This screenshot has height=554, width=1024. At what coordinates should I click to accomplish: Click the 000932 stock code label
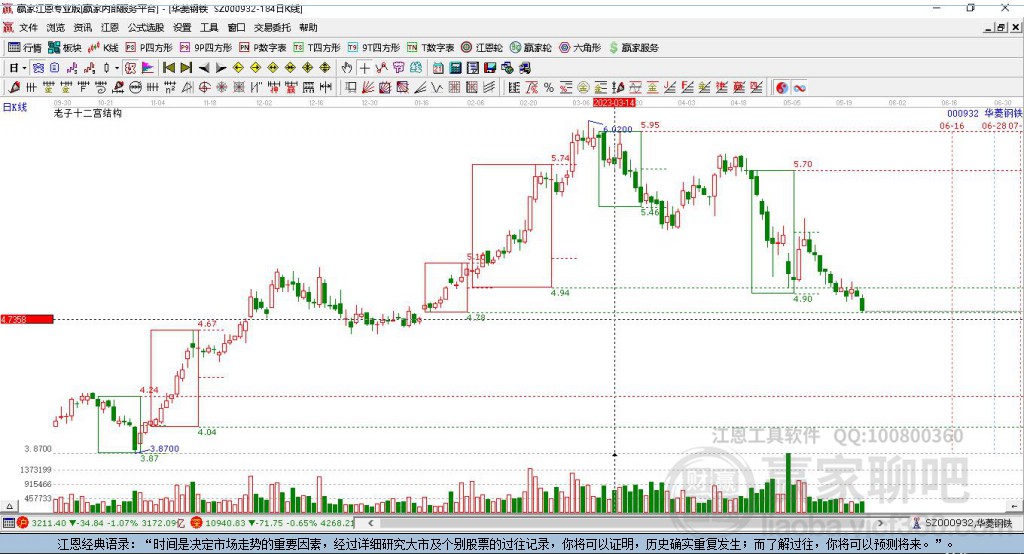(963, 114)
